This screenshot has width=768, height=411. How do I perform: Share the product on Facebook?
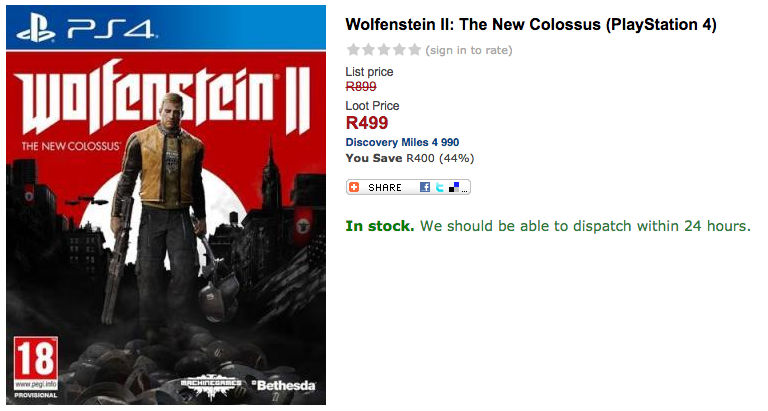coord(425,187)
